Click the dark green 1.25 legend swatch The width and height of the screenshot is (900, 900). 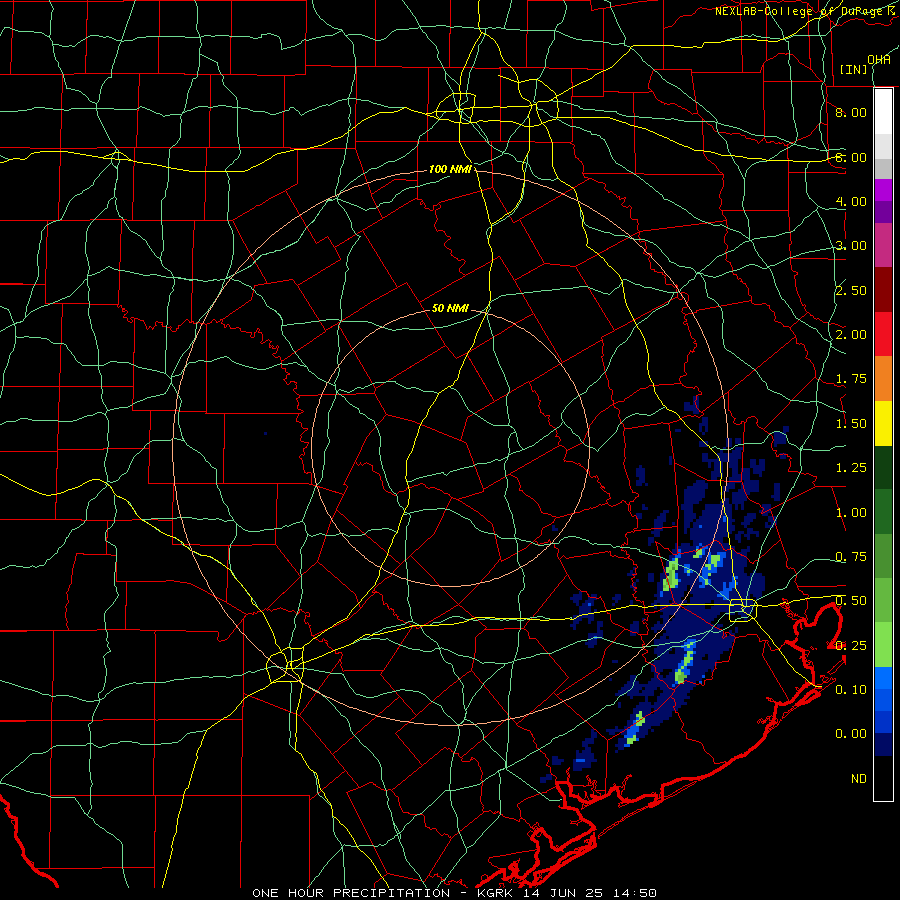(883, 467)
